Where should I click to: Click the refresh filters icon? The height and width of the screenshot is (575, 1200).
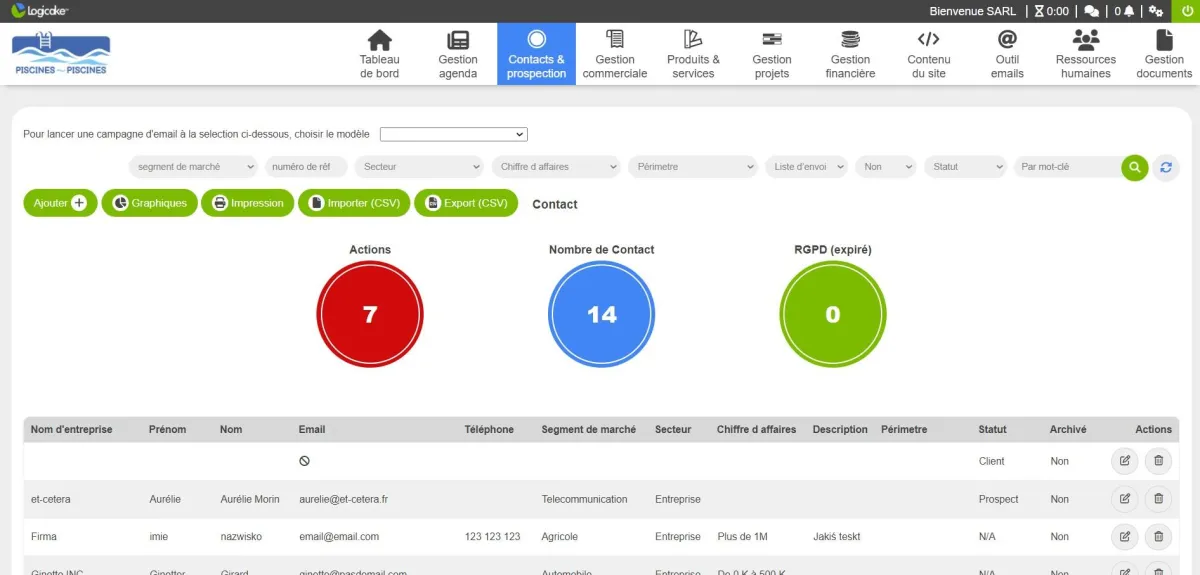click(x=1165, y=167)
